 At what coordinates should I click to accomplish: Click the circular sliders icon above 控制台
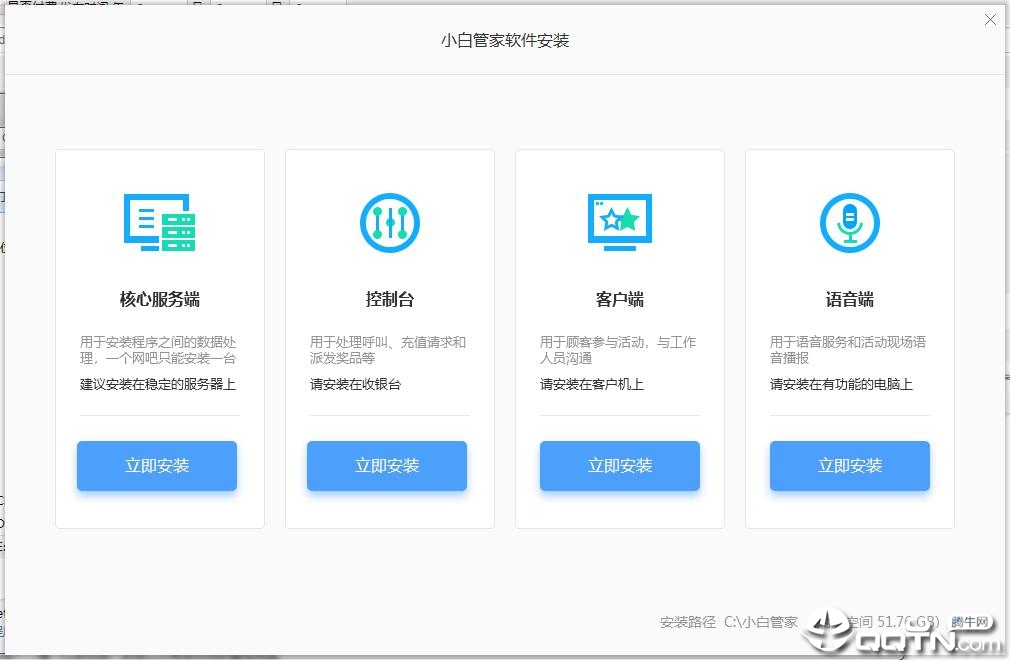click(x=389, y=222)
